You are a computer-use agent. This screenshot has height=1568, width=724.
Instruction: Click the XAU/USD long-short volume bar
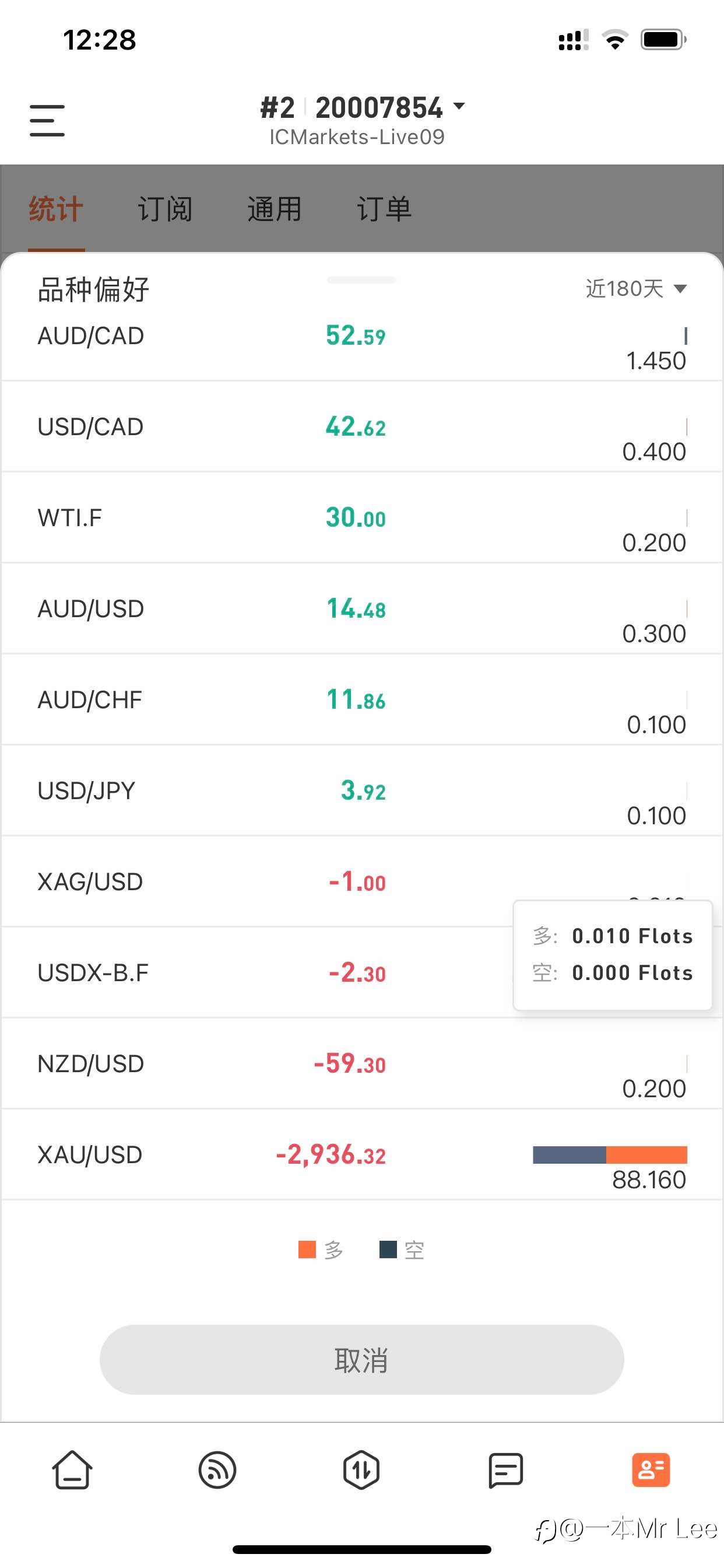[610, 1154]
